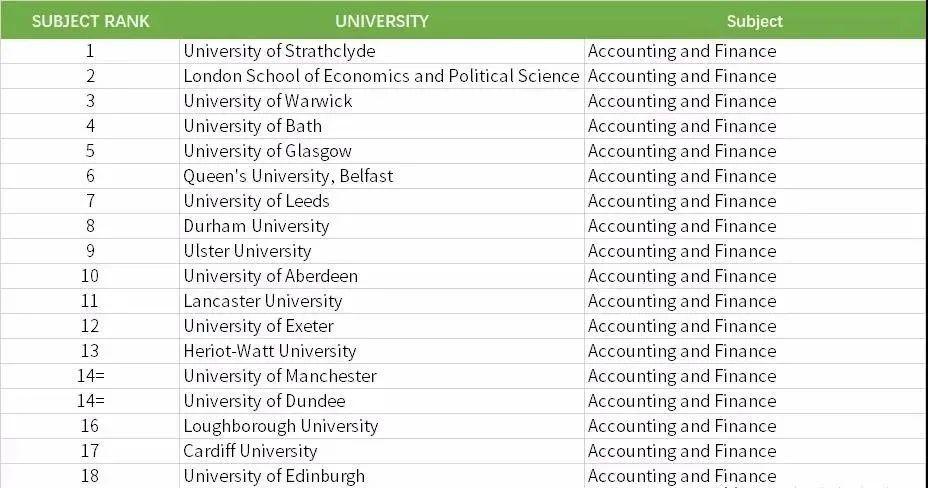Select the University of Bath cell

252,126
